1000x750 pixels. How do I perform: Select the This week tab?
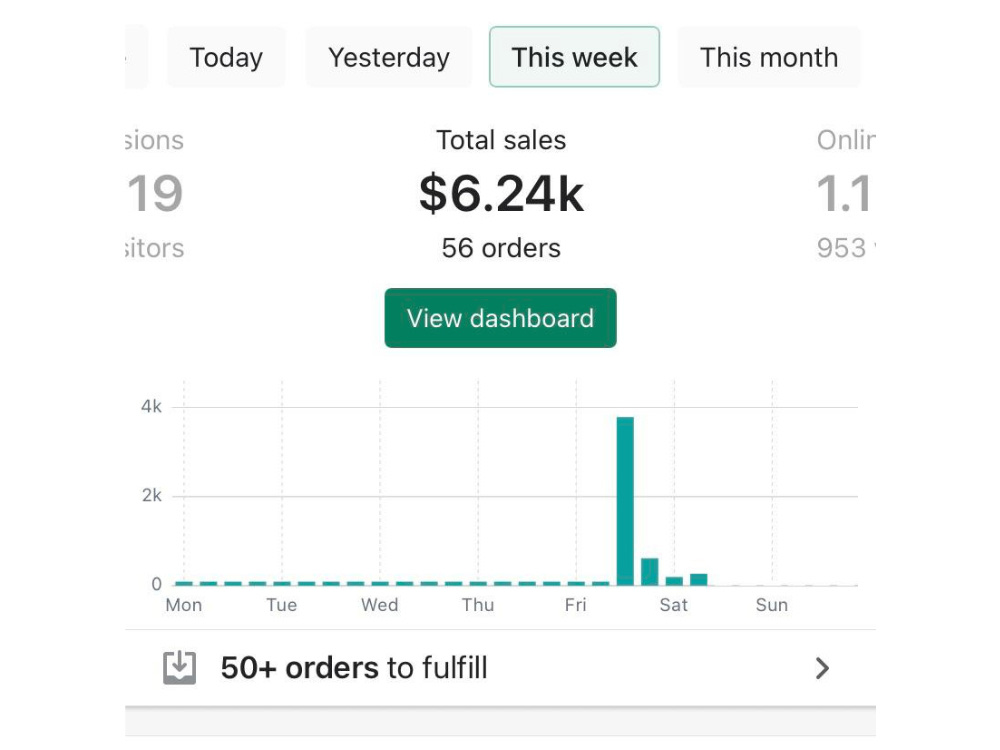tap(574, 57)
